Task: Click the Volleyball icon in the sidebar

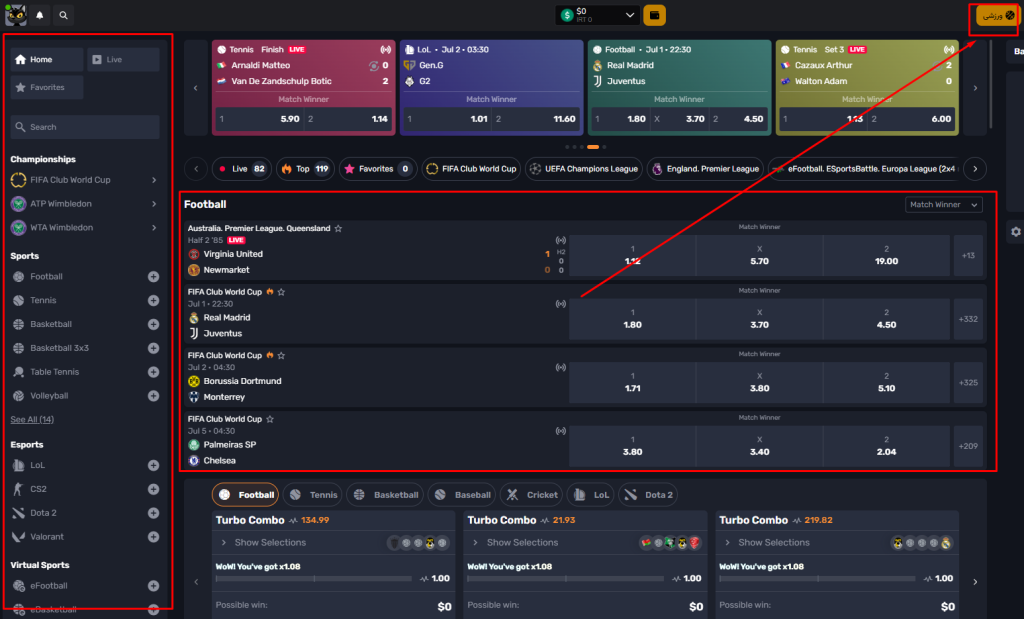Action: coord(18,396)
